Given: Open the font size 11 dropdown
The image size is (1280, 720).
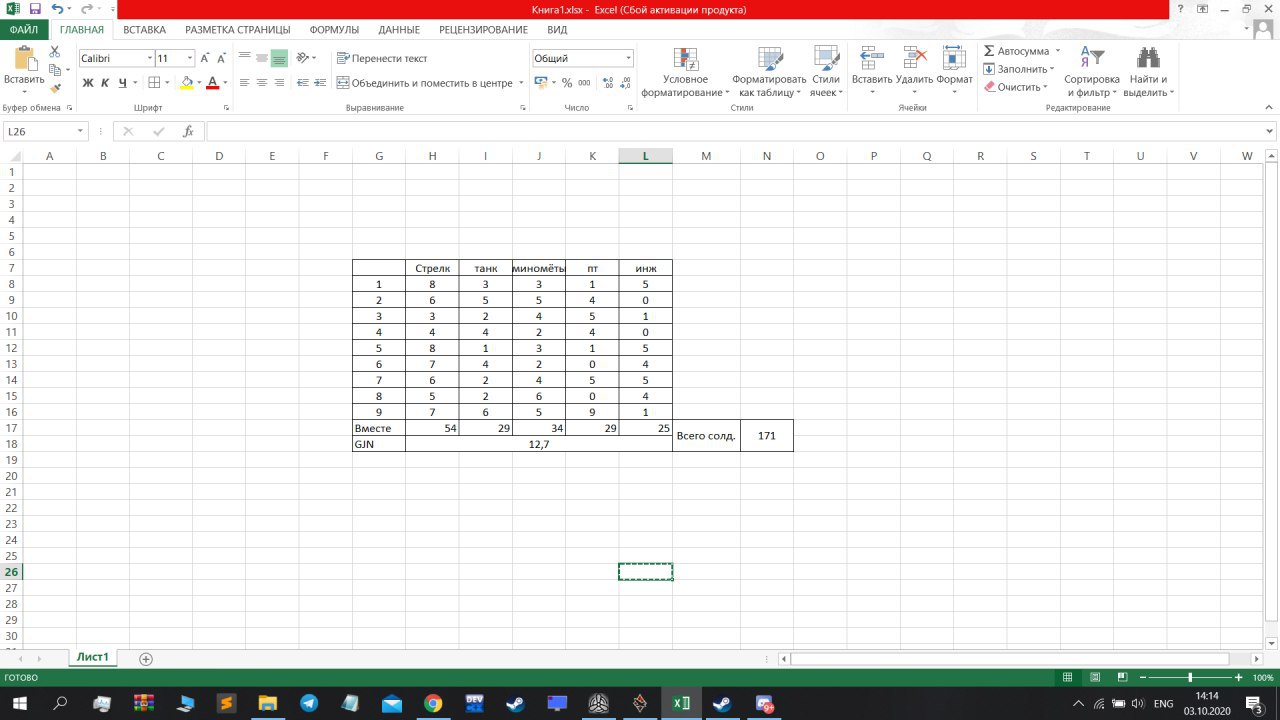Looking at the screenshot, I should (x=190, y=59).
